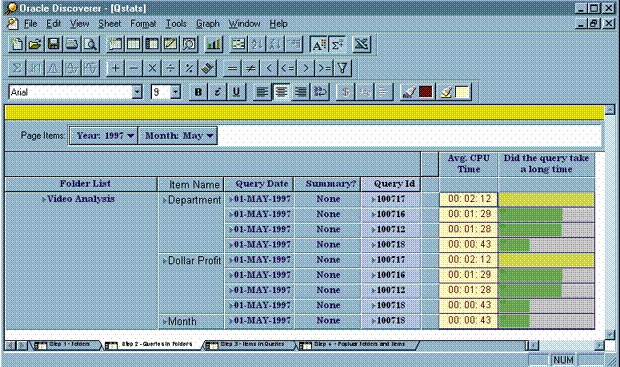Toggle the Totals sigma-plus icon
Viewport: 620px width, 367px height.
click(x=337, y=44)
